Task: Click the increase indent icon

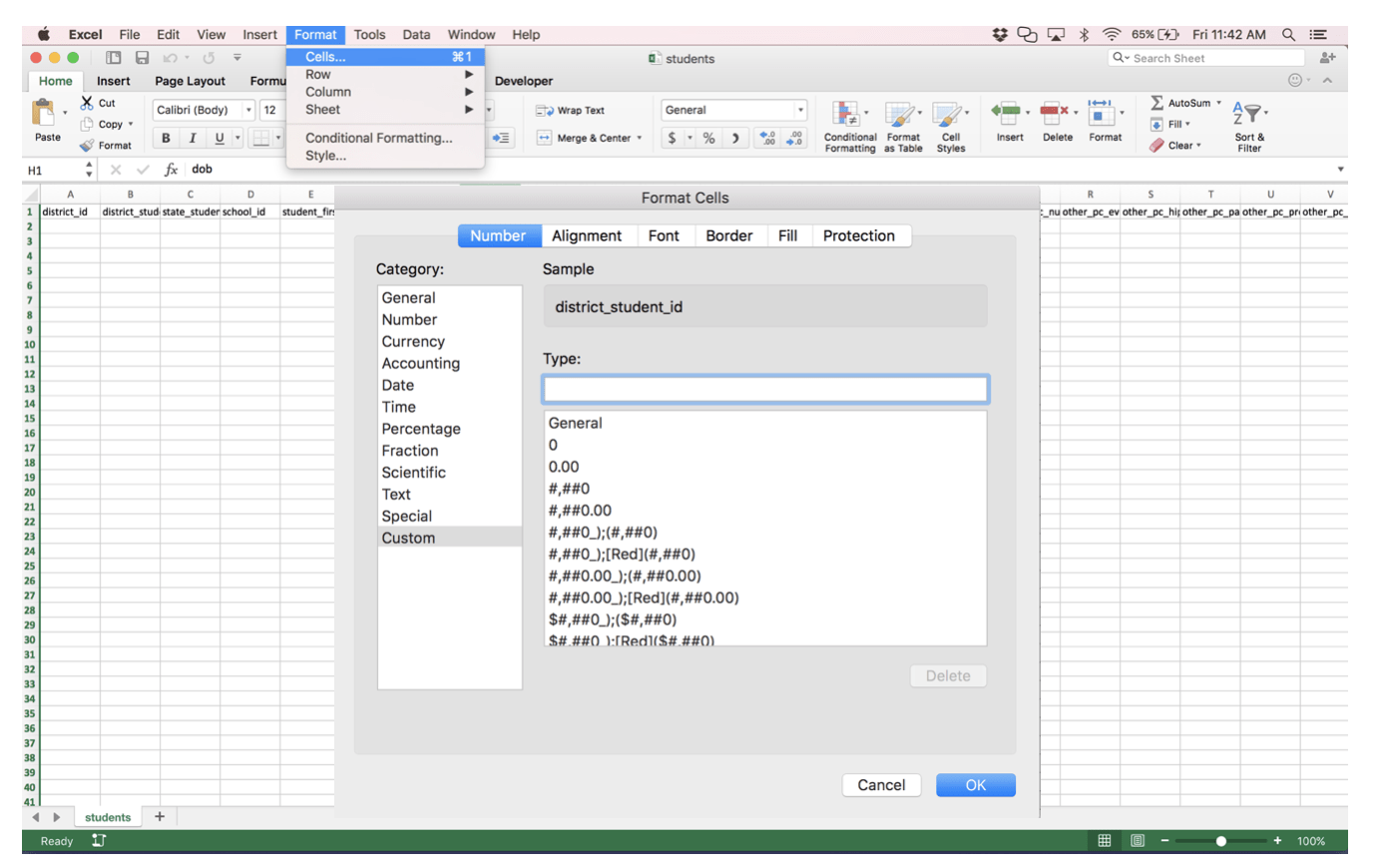Action: 501,138
